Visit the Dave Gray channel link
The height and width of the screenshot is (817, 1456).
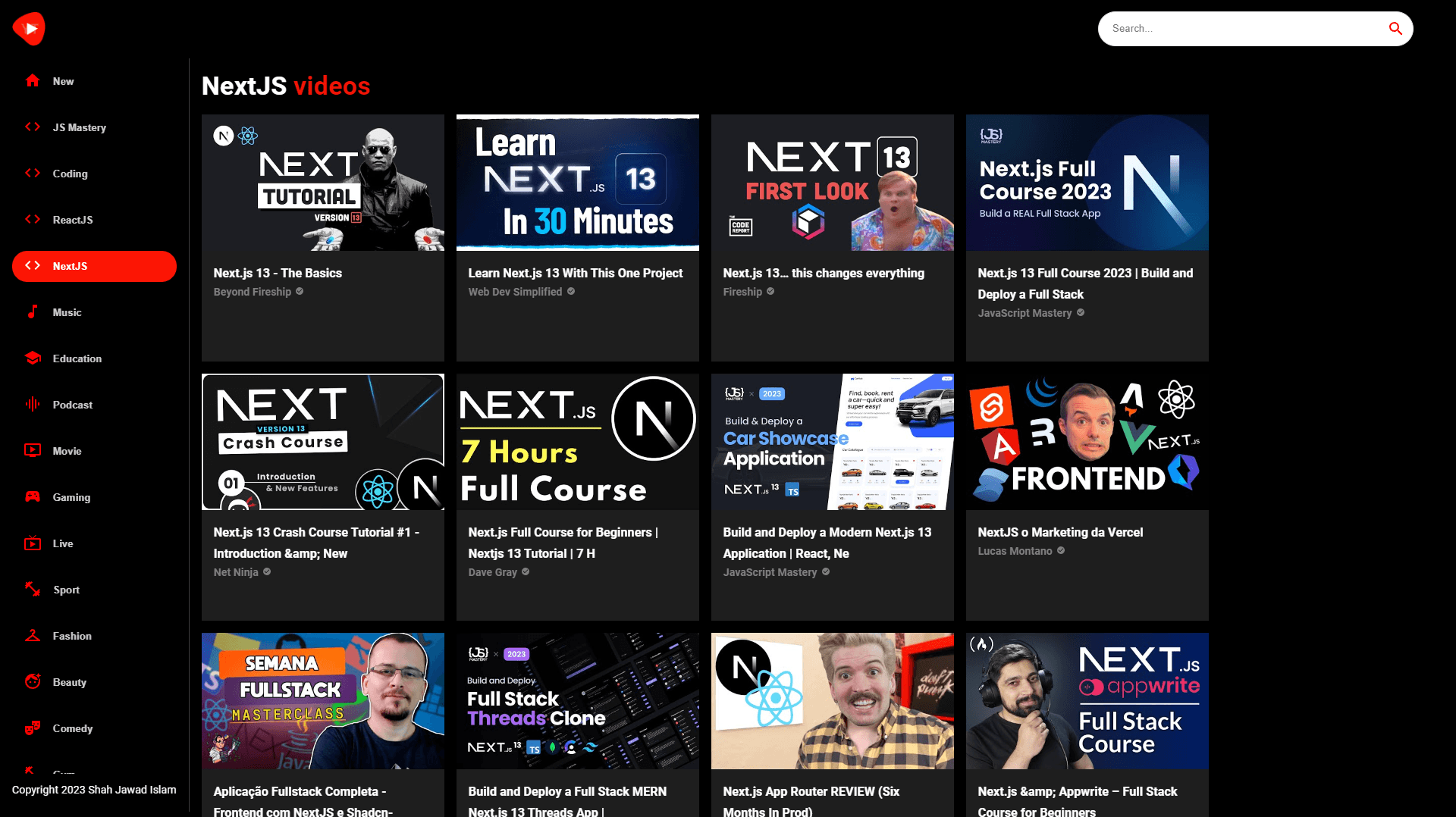click(x=492, y=572)
